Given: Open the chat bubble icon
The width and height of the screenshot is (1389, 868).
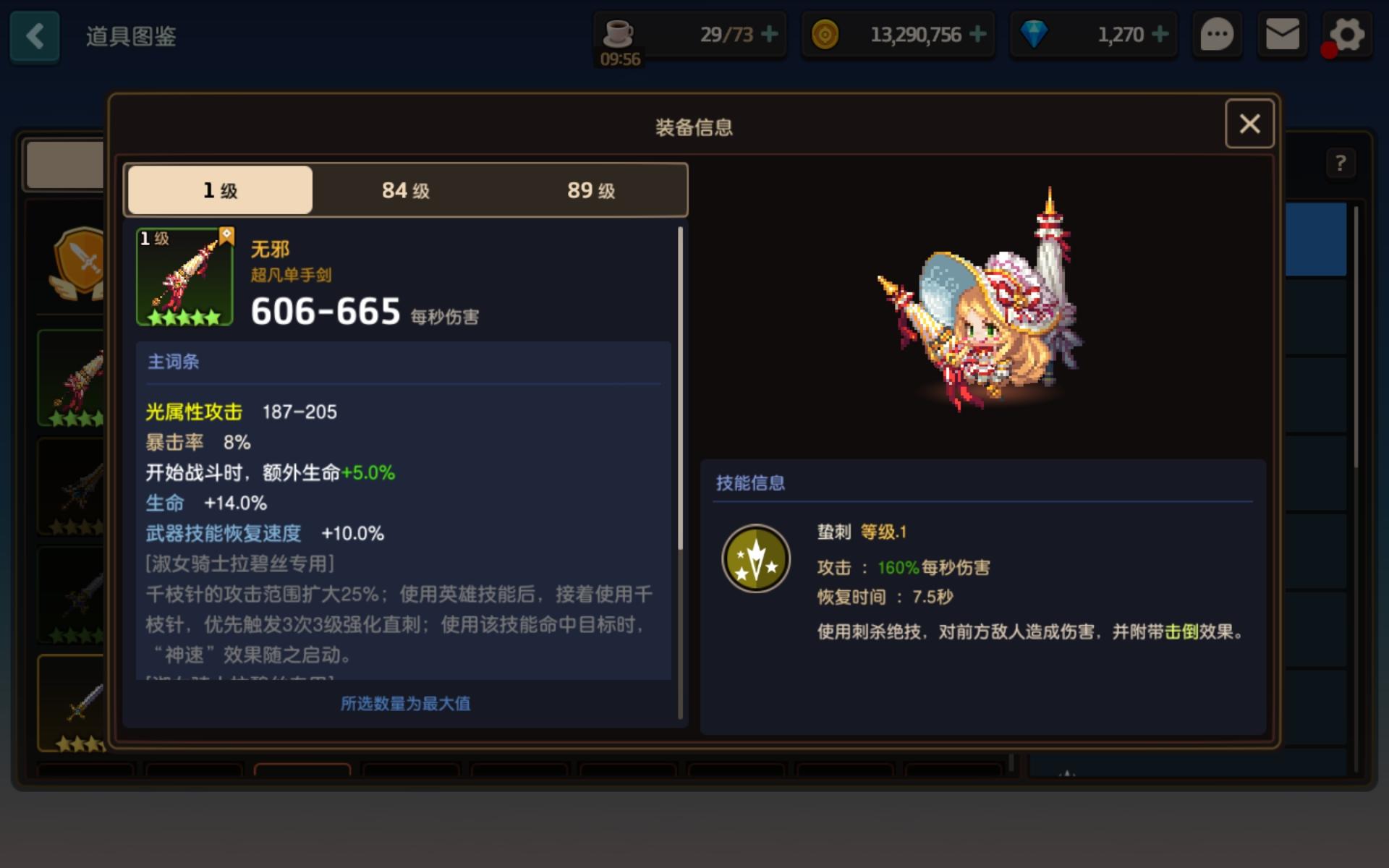Looking at the screenshot, I should pos(1216,35).
